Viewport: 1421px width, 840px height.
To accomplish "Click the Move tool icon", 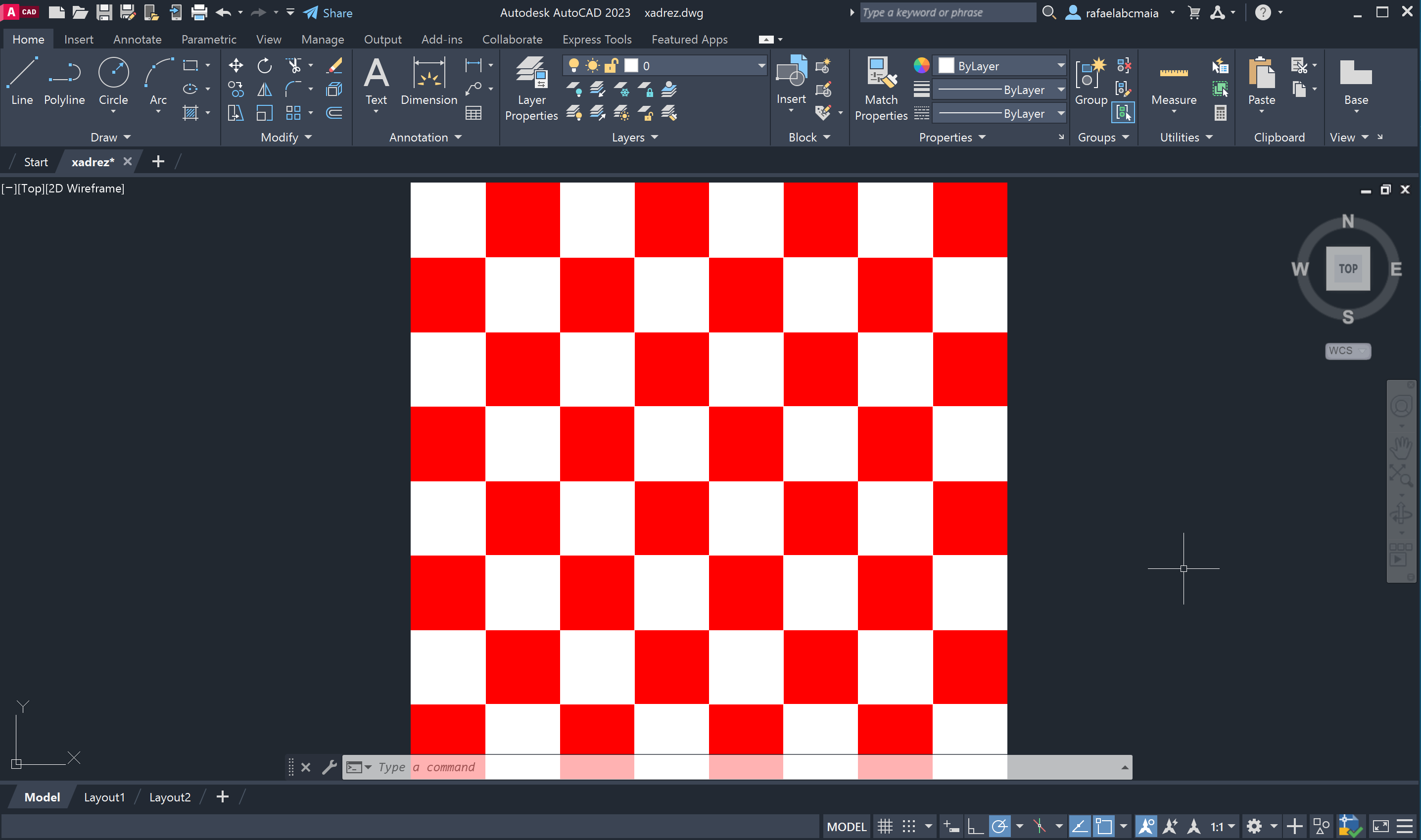I will click(x=236, y=66).
